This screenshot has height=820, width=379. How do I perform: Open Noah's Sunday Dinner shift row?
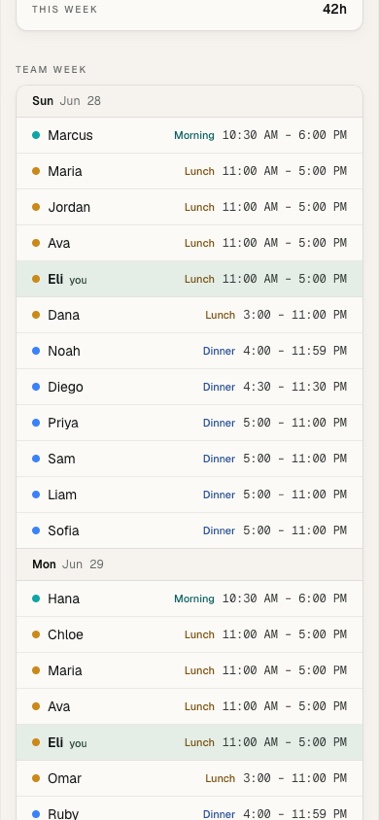tap(189, 351)
